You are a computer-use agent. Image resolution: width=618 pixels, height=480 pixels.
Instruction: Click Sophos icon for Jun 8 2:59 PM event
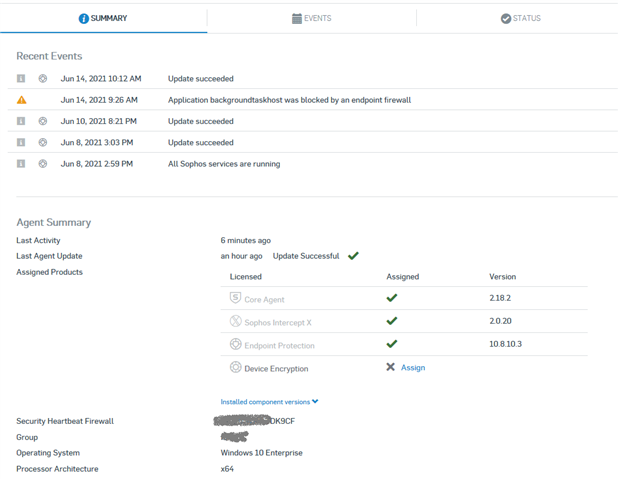pos(43,164)
